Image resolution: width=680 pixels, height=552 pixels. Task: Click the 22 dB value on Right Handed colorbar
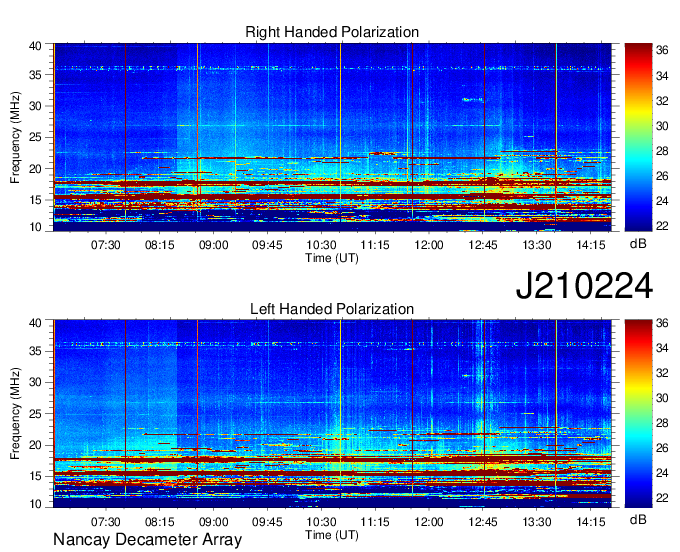pyautogui.click(x=662, y=226)
